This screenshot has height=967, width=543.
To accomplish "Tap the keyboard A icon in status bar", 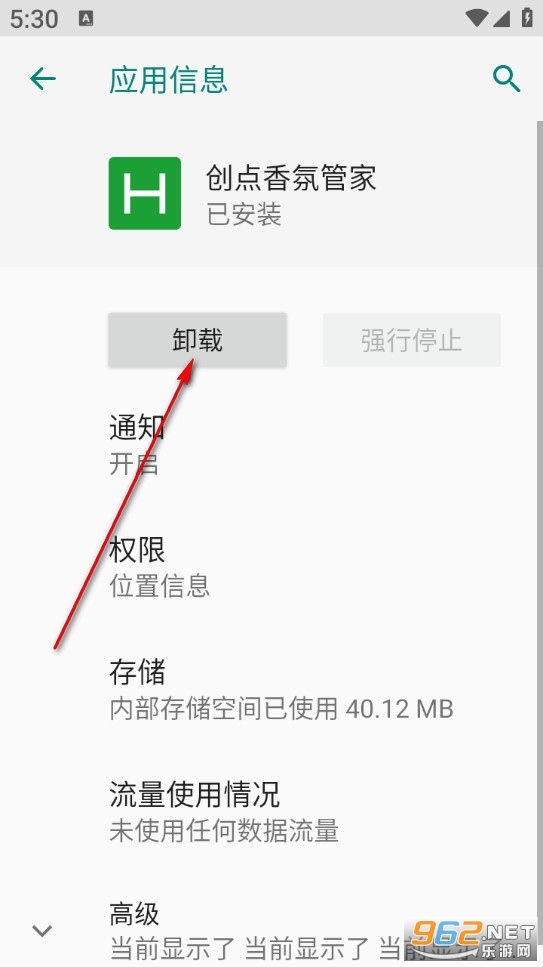I will 86,19.
